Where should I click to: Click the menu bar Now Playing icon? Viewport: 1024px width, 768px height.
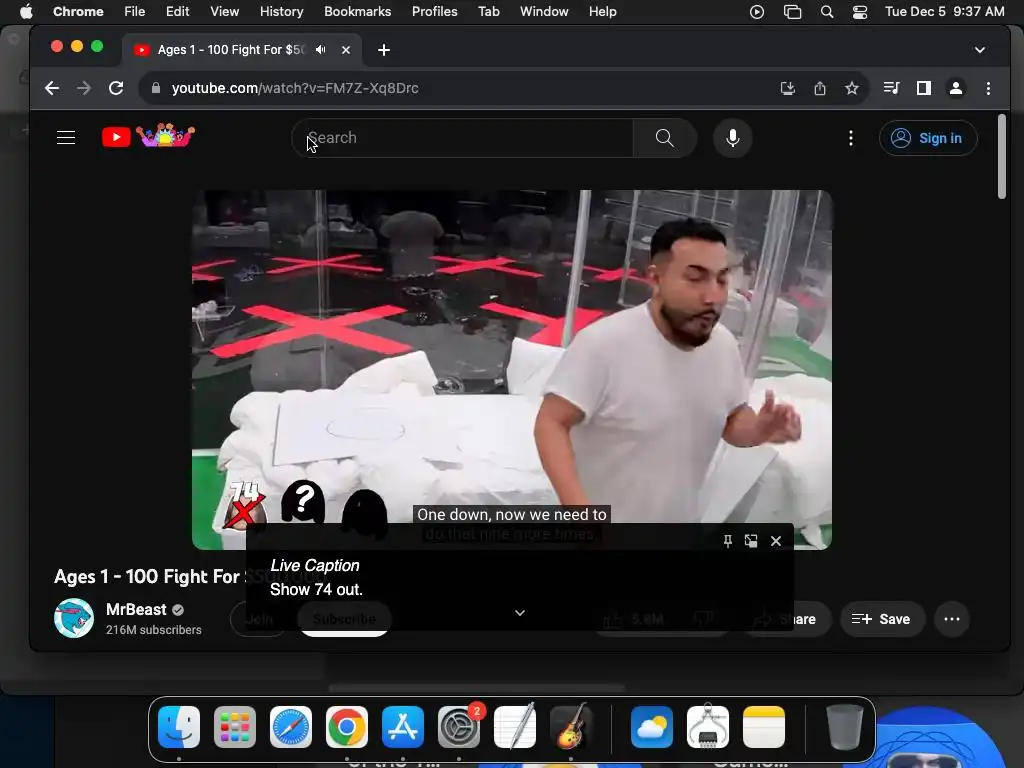tap(757, 12)
